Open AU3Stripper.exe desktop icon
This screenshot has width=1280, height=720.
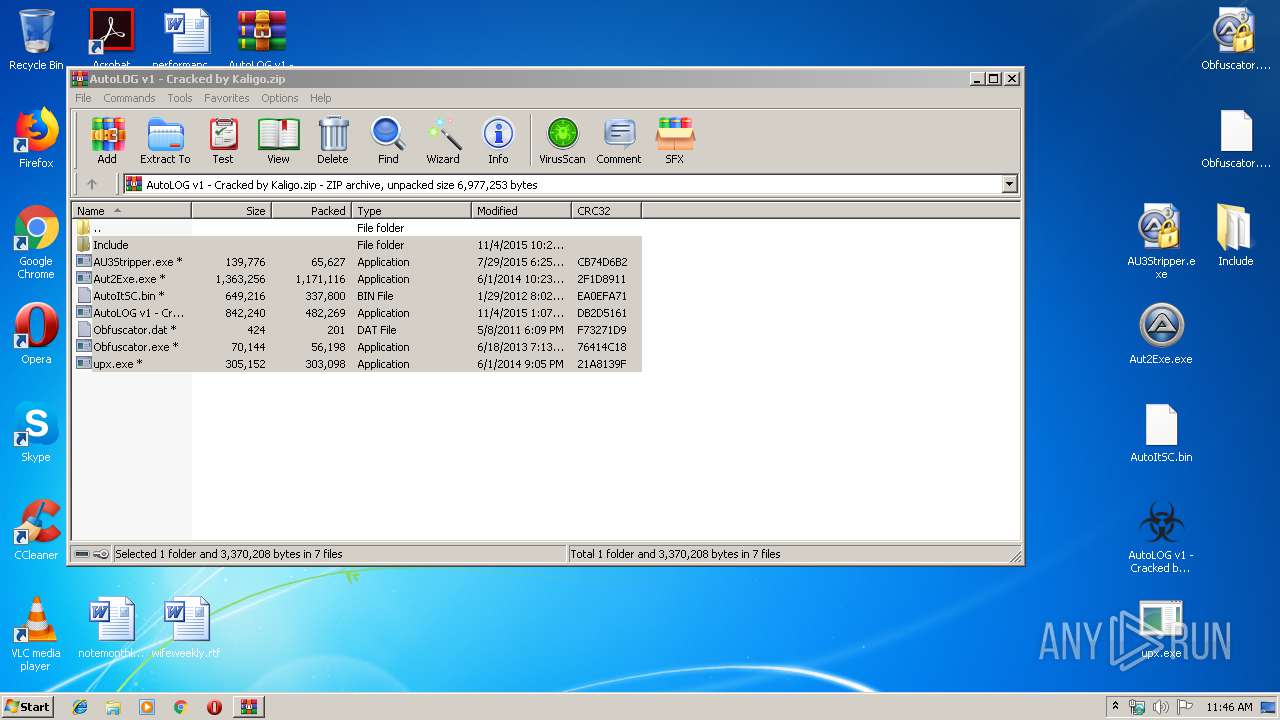coord(1161,242)
